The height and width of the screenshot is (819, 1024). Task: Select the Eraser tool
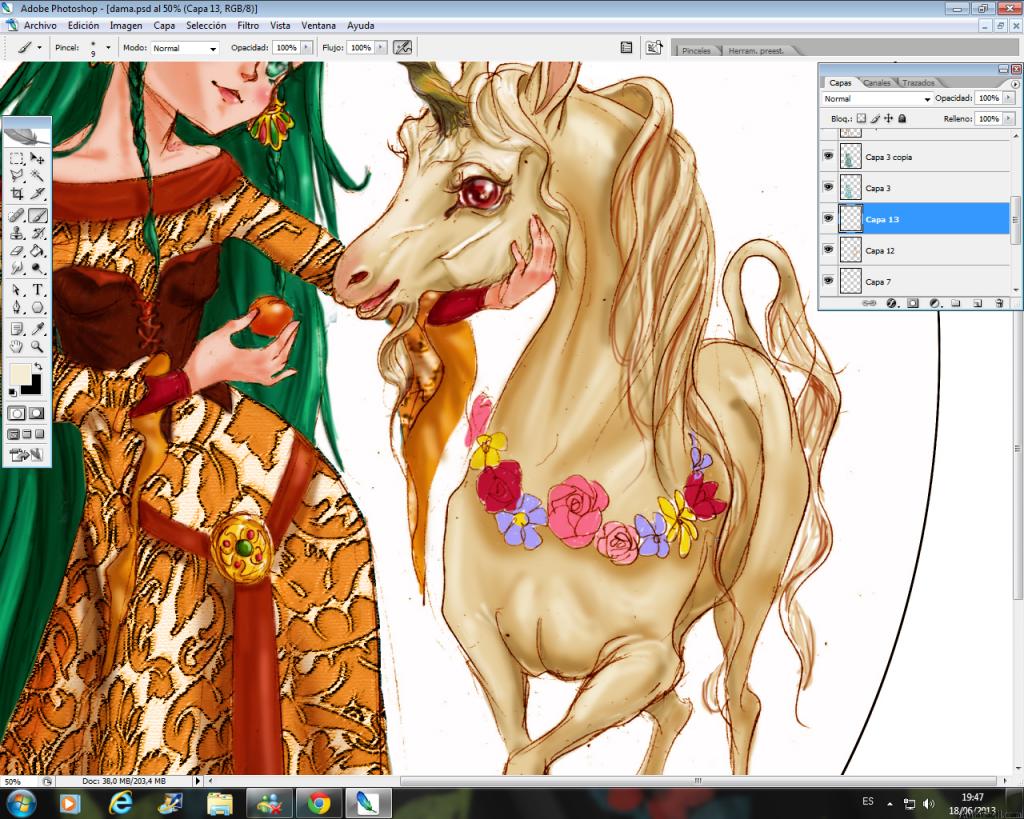pos(16,251)
